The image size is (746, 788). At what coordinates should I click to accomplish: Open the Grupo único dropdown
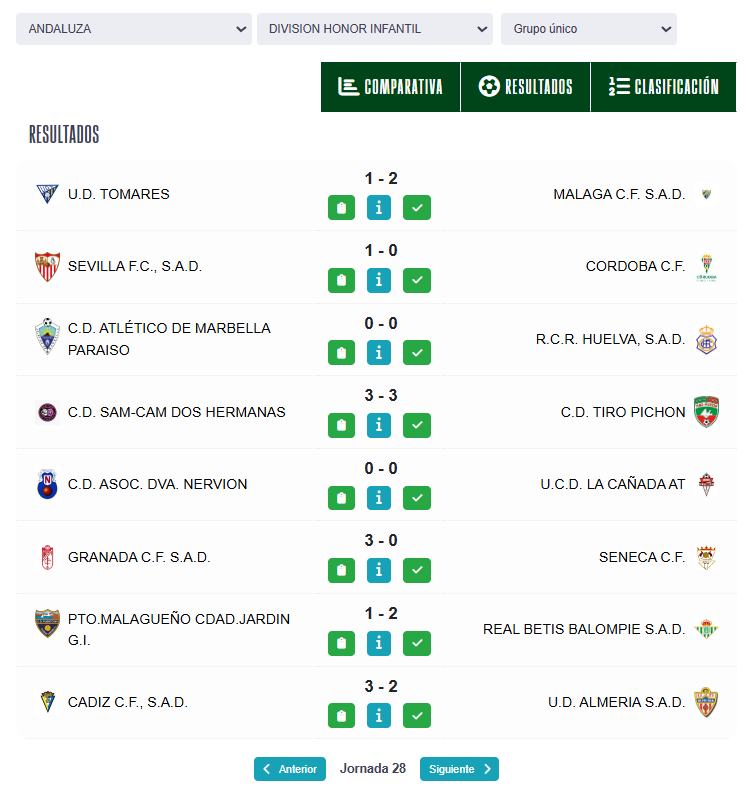588,29
